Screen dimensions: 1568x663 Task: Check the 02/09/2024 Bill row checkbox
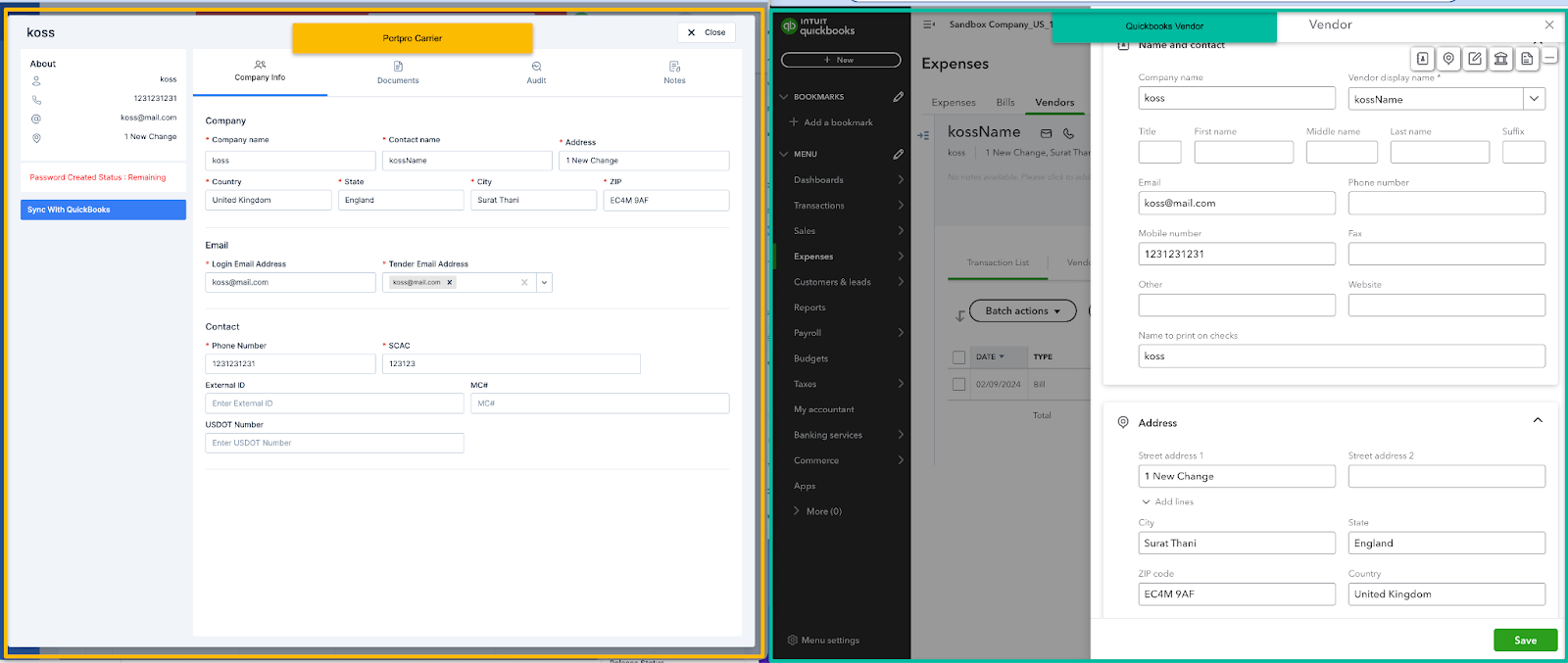point(958,384)
